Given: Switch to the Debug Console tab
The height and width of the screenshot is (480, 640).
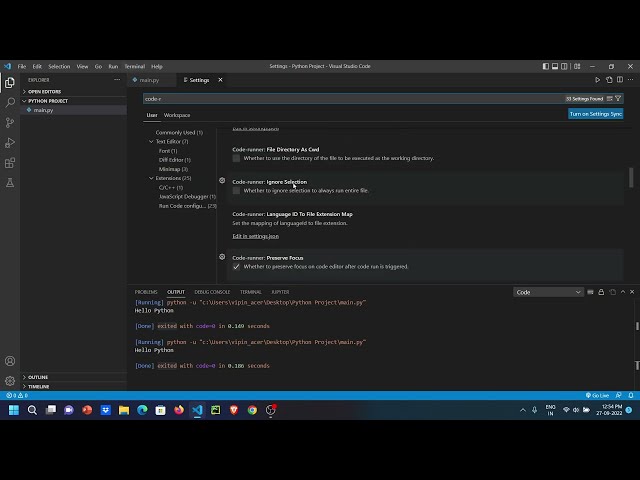Looking at the screenshot, I should tap(212, 292).
